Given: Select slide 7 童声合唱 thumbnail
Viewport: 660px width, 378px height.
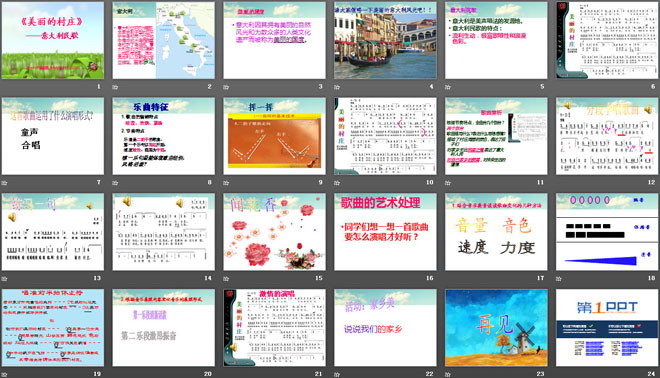Looking at the screenshot, I should (x=53, y=136).
